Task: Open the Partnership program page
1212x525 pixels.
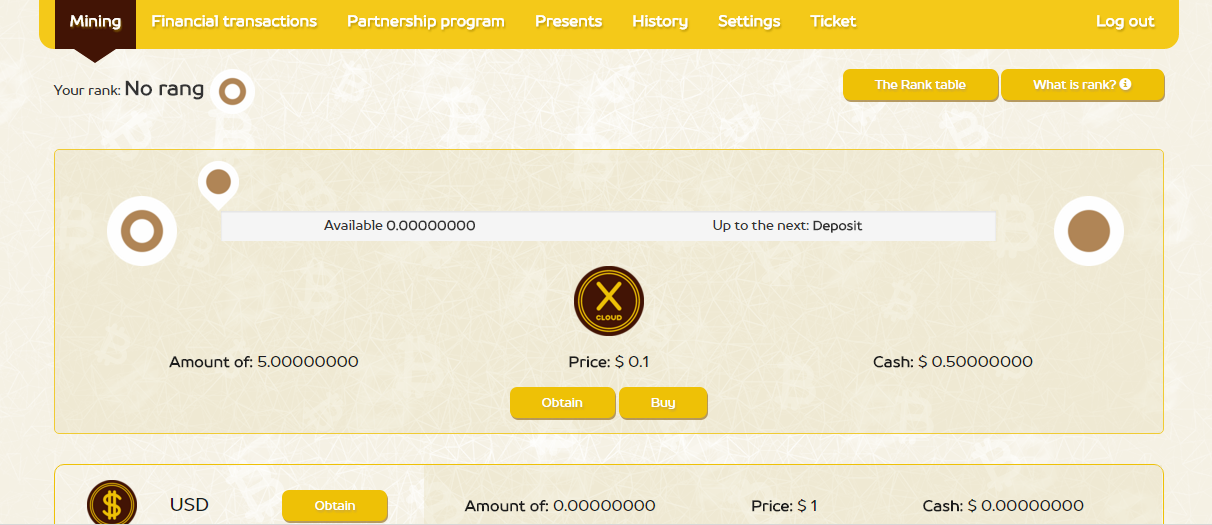Action: (426, 21)
